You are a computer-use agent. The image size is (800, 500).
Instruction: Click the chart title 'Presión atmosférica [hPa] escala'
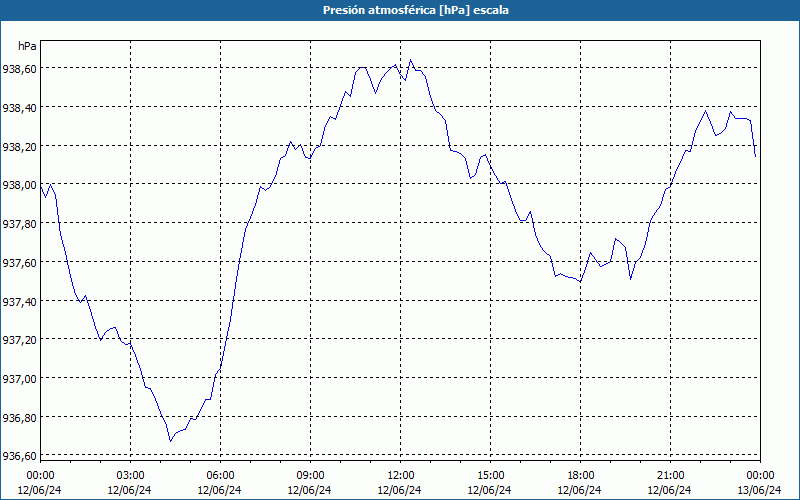tap(400, 10)
